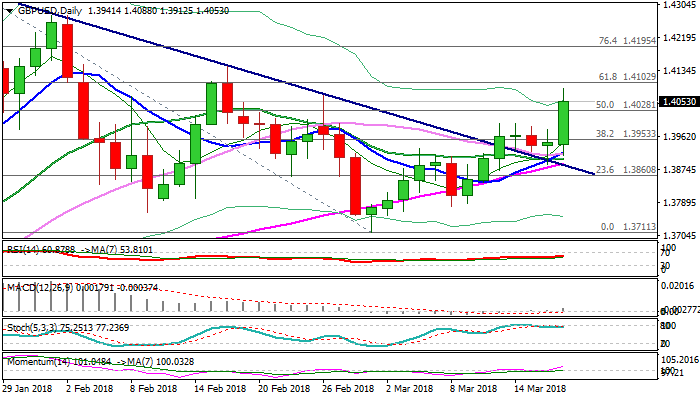Viewport: 700px width, 400px height.
Task: Click the last large green candle
Action: 563,123
